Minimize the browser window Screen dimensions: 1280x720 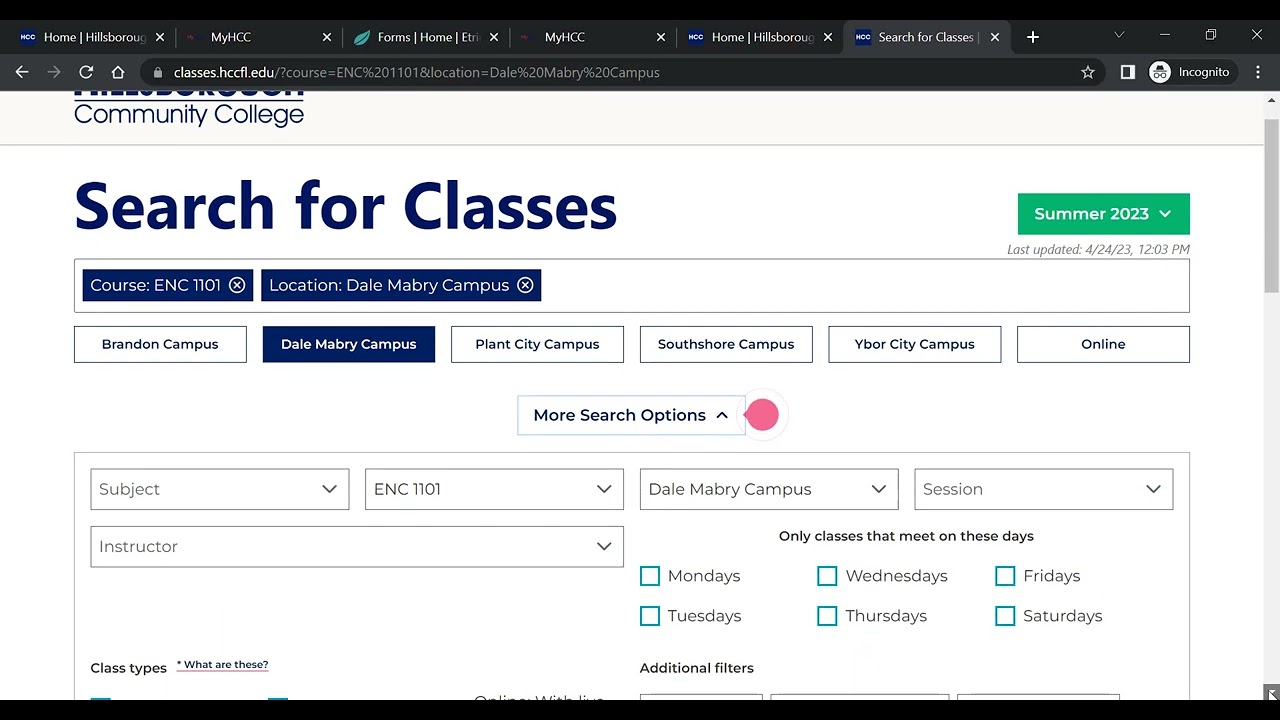[x=1165, y=35]
